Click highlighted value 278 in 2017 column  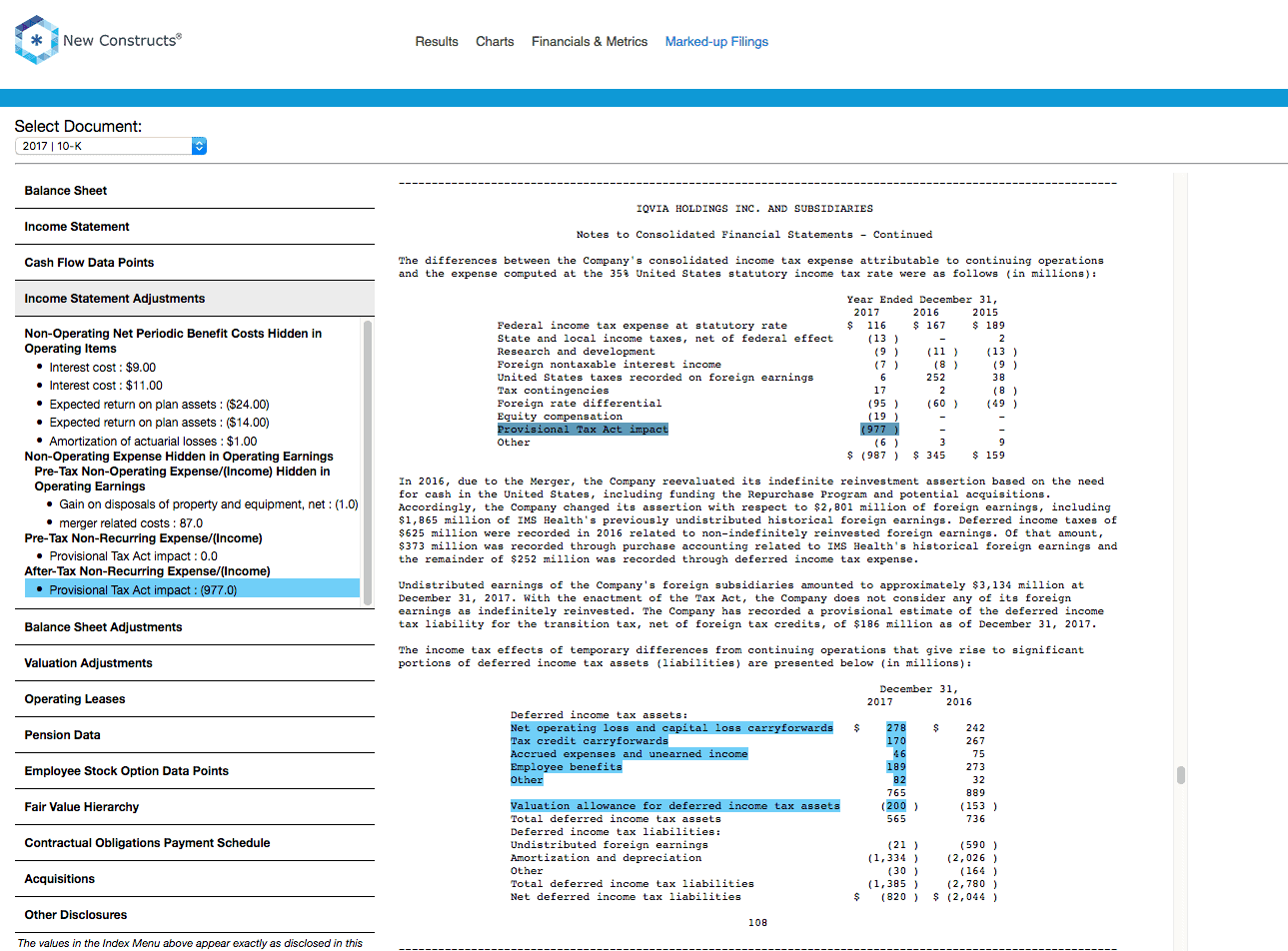point(896,728)
